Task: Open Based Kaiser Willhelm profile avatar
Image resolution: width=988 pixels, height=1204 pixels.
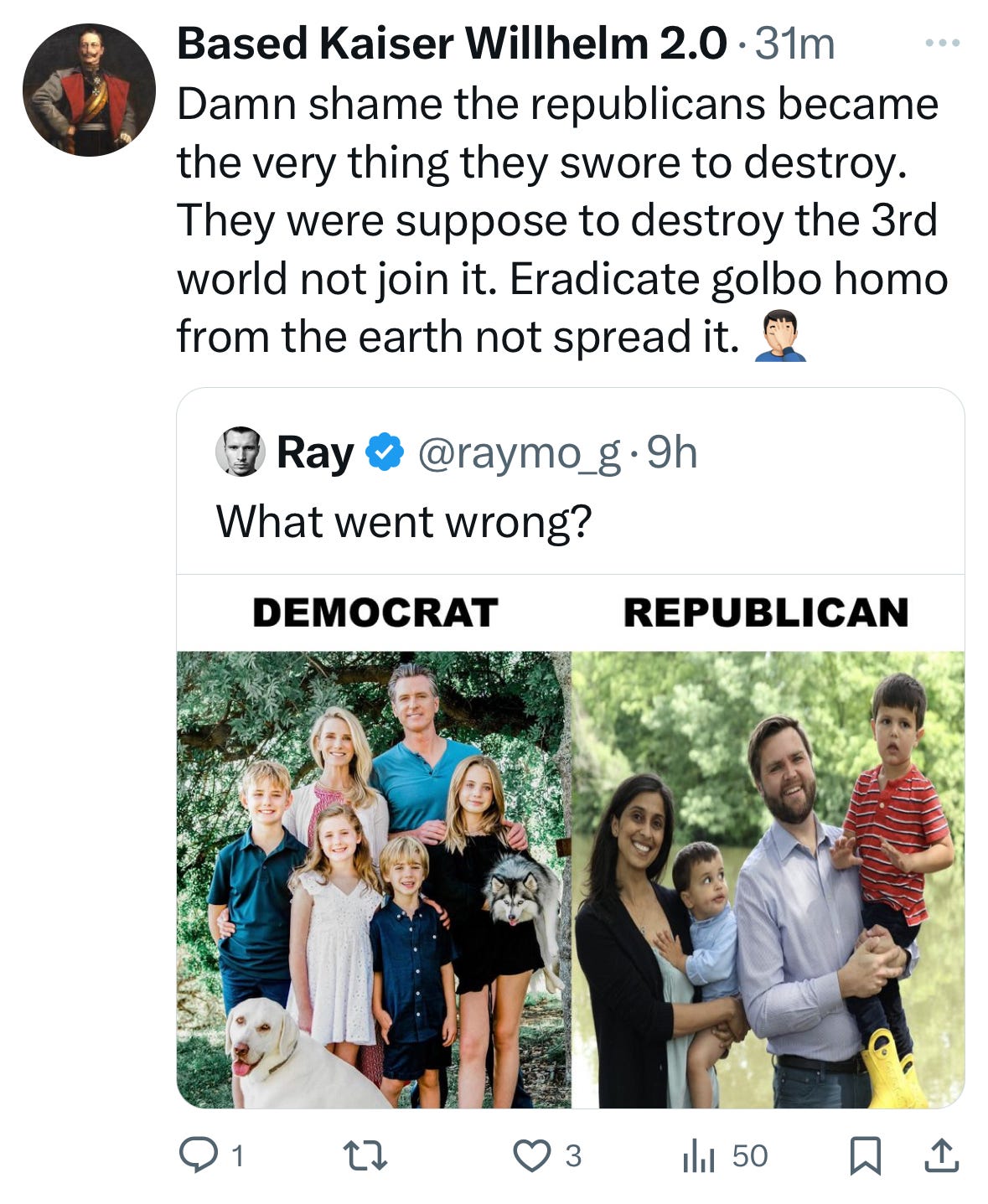Action: [89, 90]
